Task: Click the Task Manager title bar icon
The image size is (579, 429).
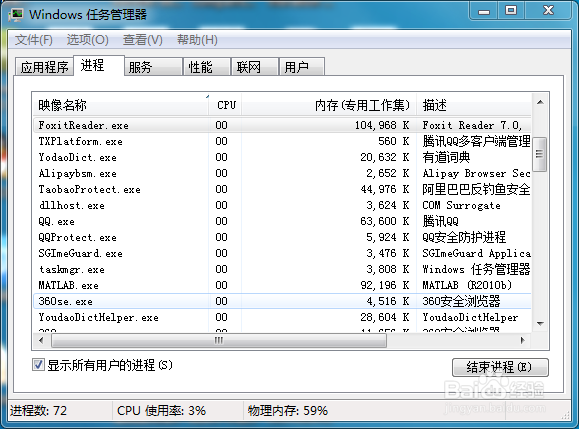Action: click(16, 15)
